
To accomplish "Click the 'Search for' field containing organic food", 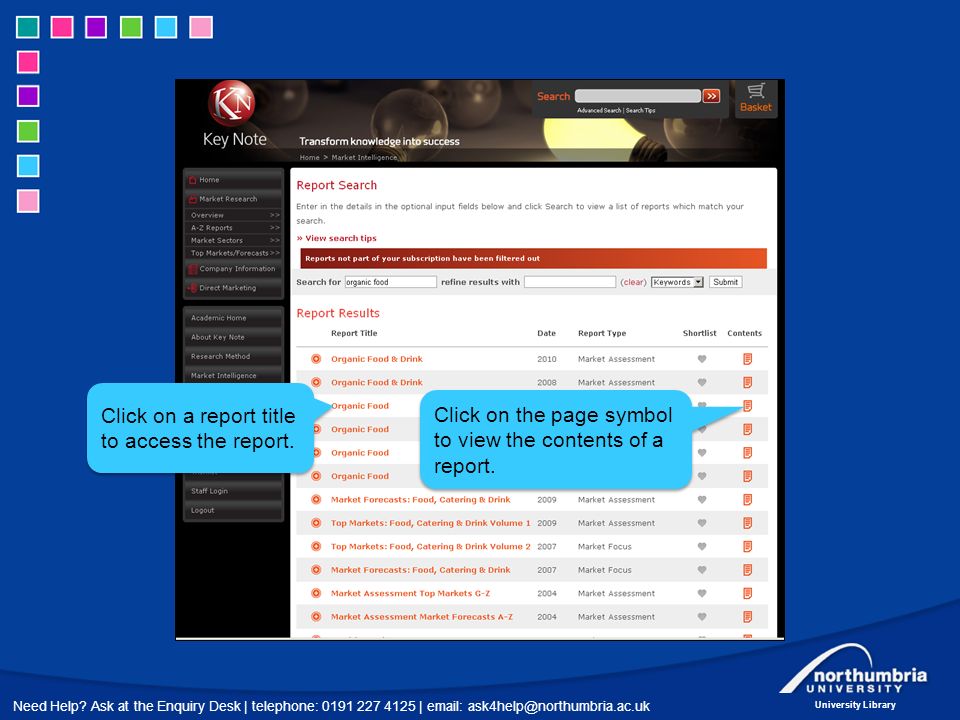I will pyautogui.click(x=391, y=282).
